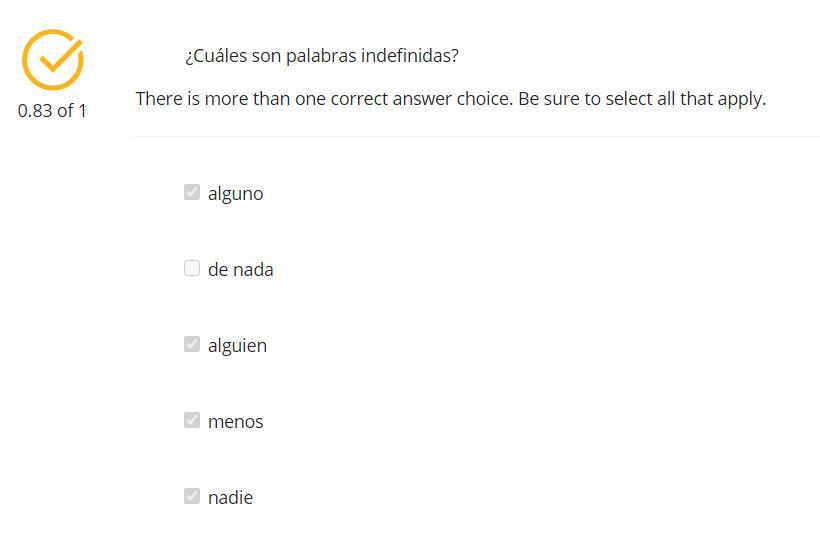Screen dimensions: 820x546
Task: Click the '0.83 of 1' score text
Action: pyautogui.click(x=52, y=111)
